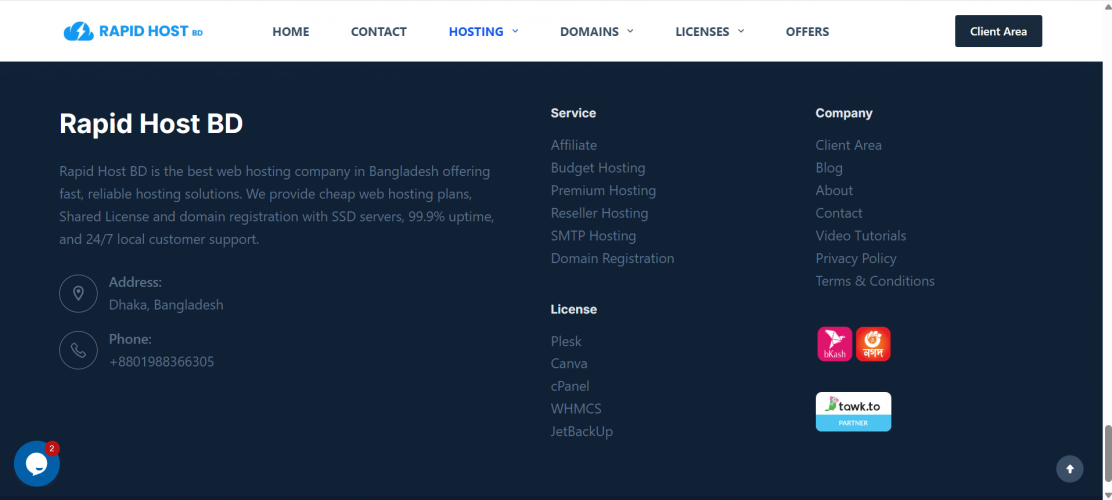Image resolution: width=1112 pixels, height=500 pixels.
Task: Expand the Licenses dropdown chevron
Action: point(741,31)
